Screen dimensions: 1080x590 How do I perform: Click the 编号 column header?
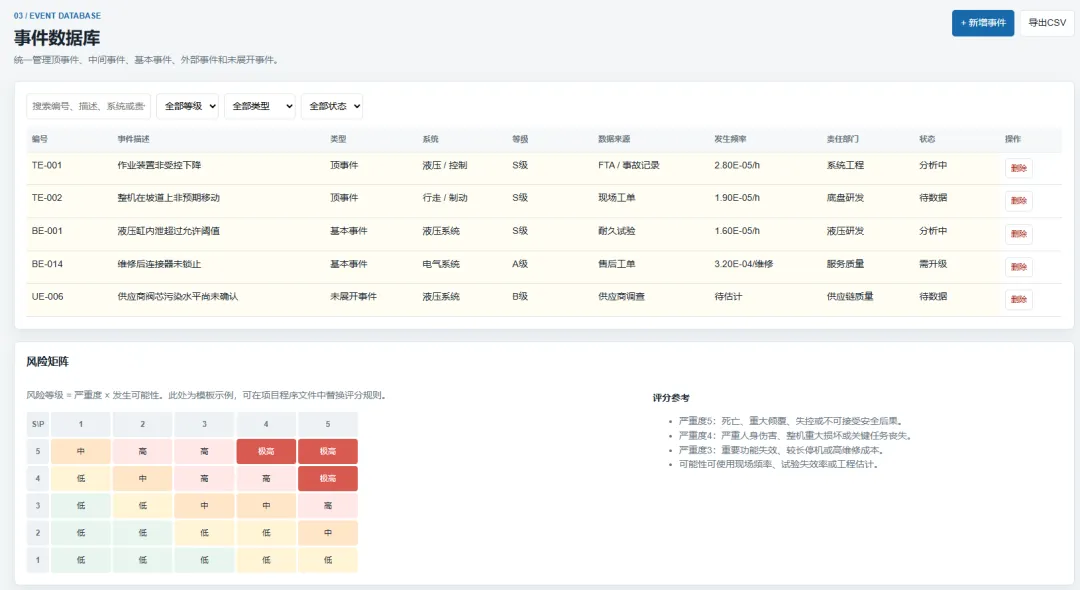pos(40,139)
